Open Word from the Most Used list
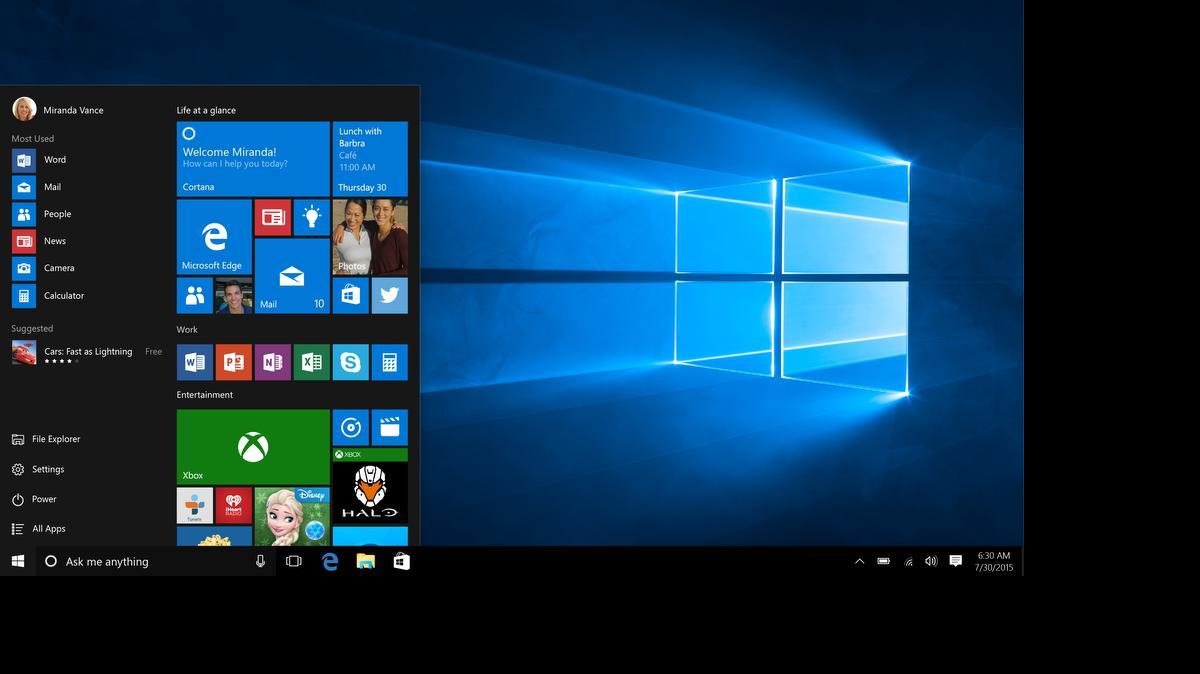Viewport: 1200px width, 674px height. coord(88,160)
